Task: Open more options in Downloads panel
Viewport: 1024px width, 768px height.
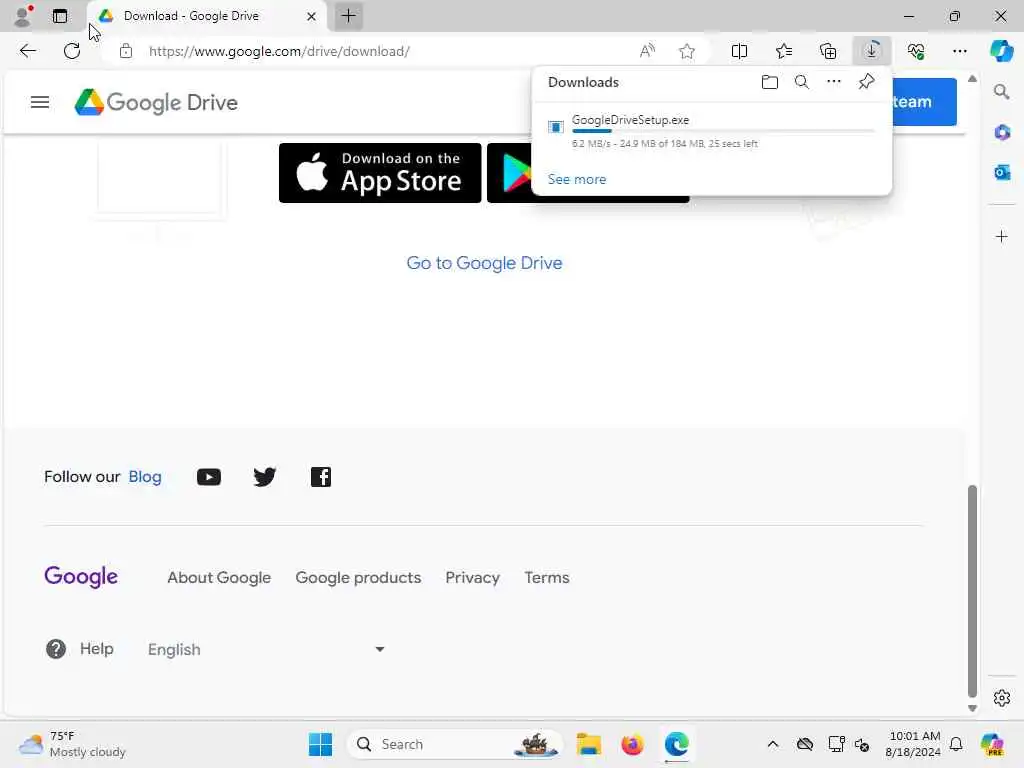Action: 834,82
